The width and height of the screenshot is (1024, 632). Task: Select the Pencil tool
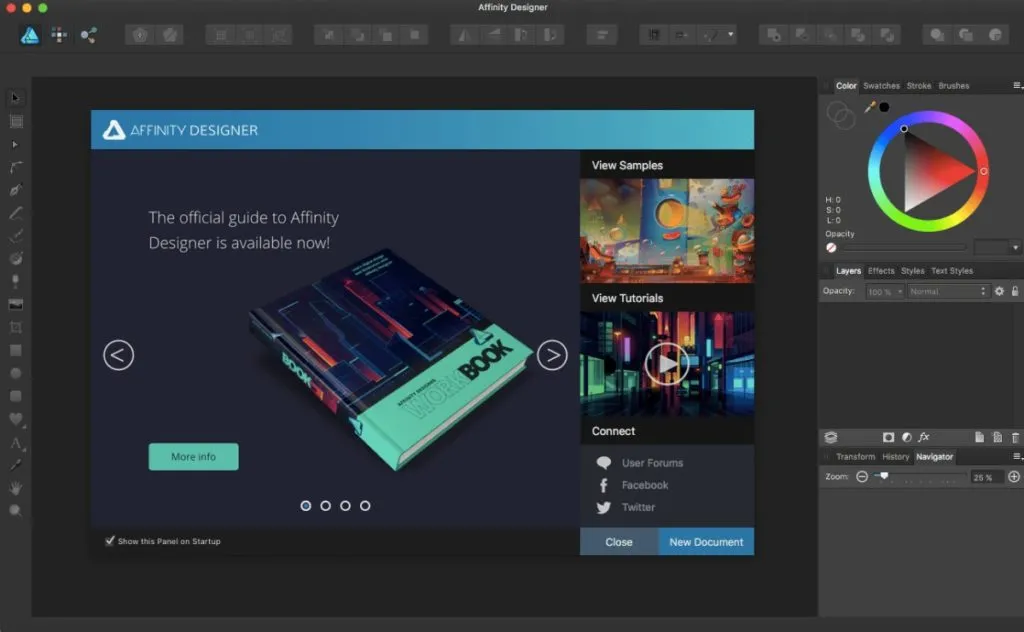point(16,213)
